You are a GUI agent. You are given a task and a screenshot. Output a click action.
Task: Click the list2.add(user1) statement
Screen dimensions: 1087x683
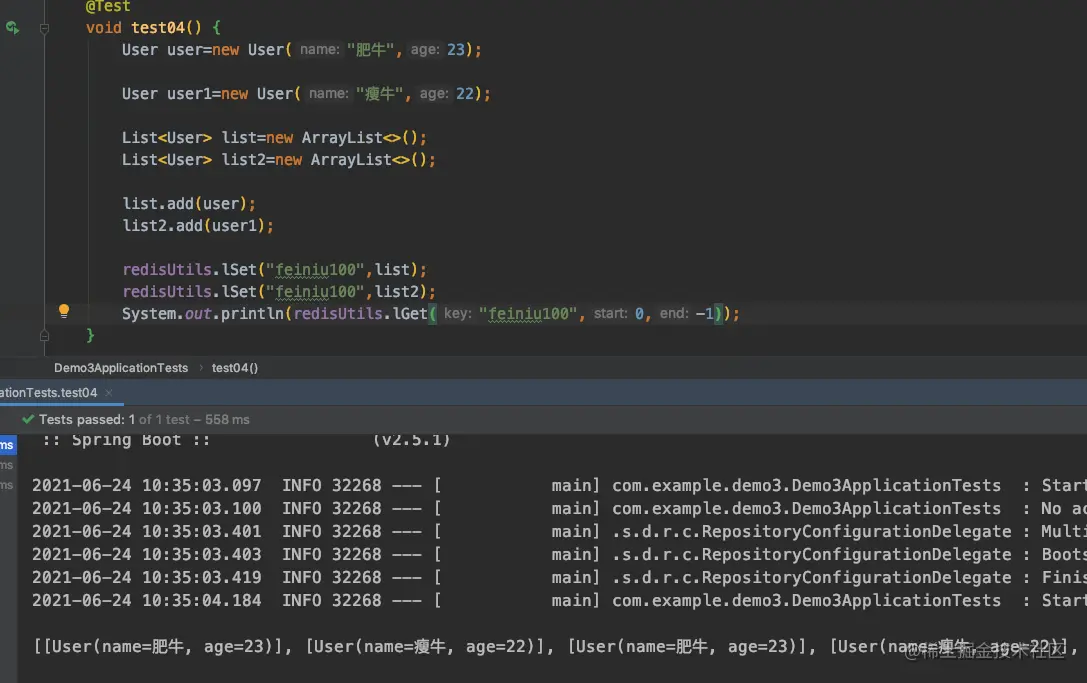[x=198, y=225]
